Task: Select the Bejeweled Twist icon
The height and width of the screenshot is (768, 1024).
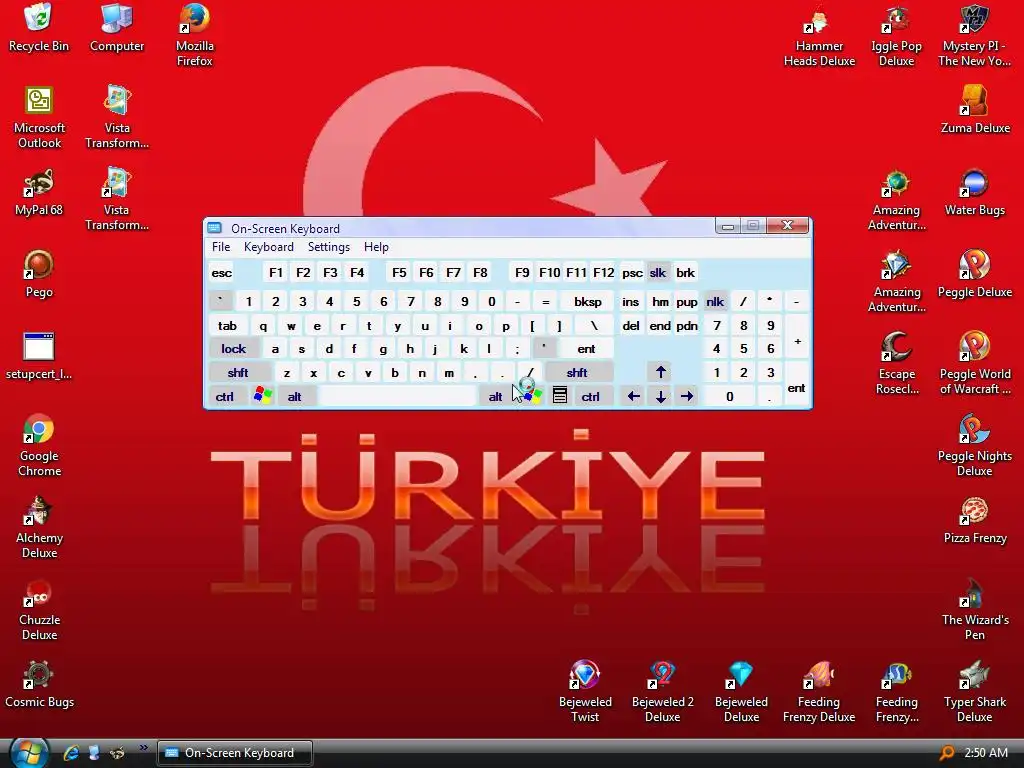Action: click(x=584, y=692)
